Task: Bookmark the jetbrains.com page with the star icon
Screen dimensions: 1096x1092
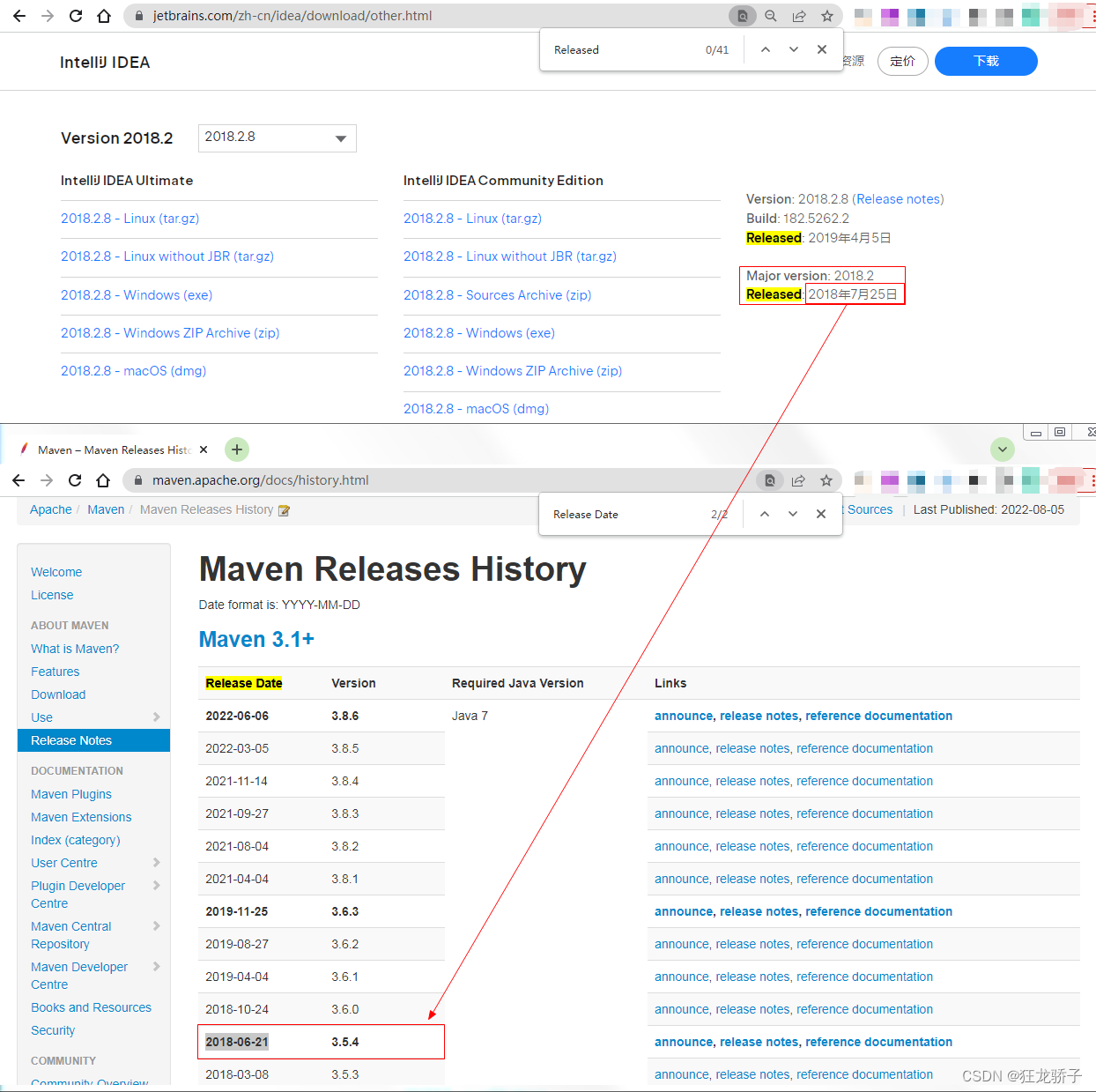Action: coord(826,16)
